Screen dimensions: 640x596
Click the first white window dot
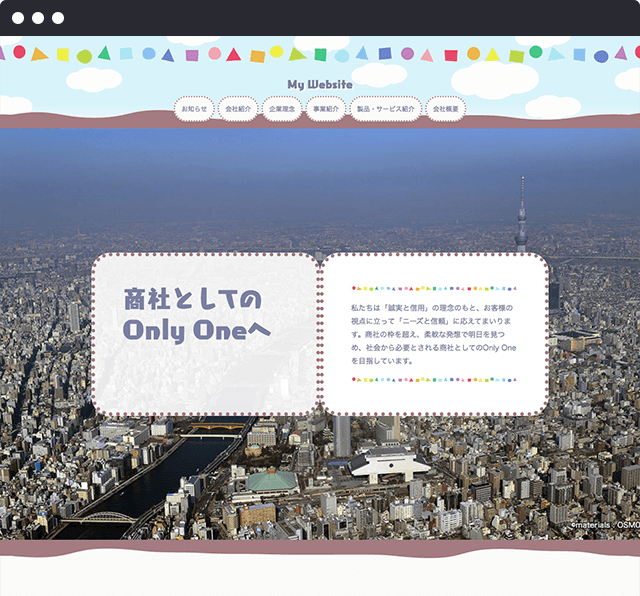pos(18,18)
